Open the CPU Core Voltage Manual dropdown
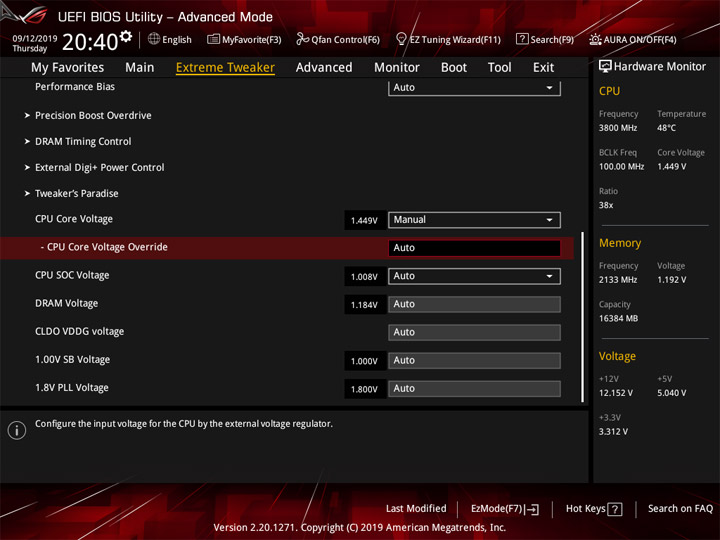The image size is (720, 540). (x=474, y=220)
